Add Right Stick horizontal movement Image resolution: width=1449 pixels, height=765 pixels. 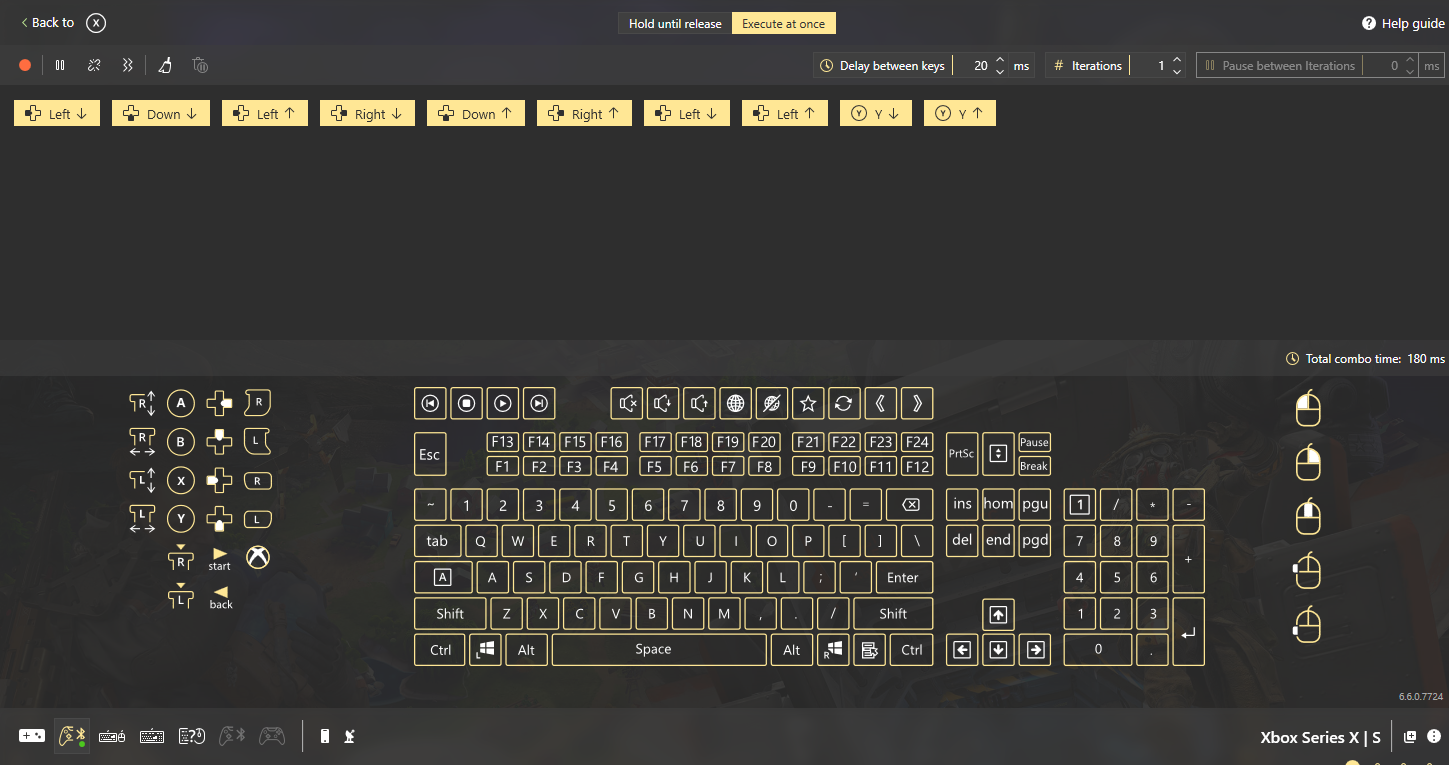[x=142, y=441]
